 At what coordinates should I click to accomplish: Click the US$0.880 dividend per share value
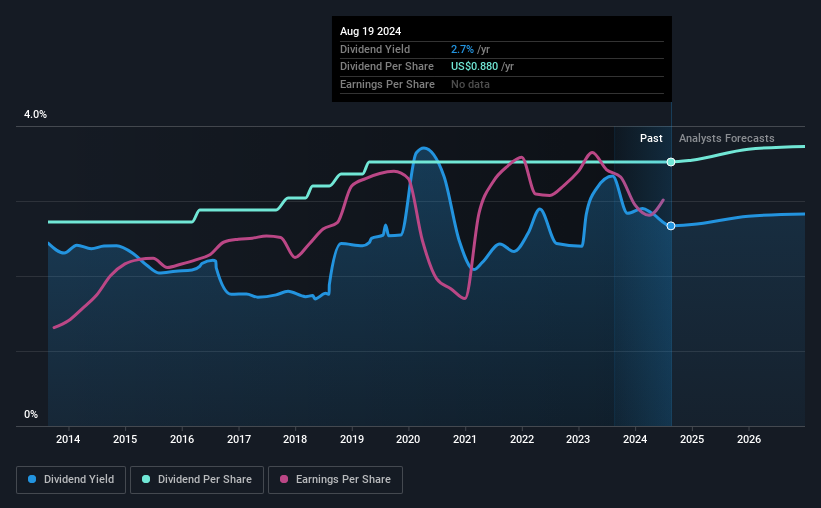pos(474,67)
